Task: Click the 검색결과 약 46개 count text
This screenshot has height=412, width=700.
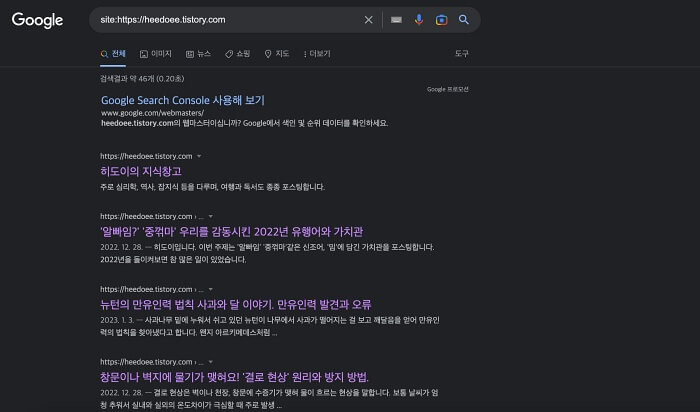Action: click(142, 79)
